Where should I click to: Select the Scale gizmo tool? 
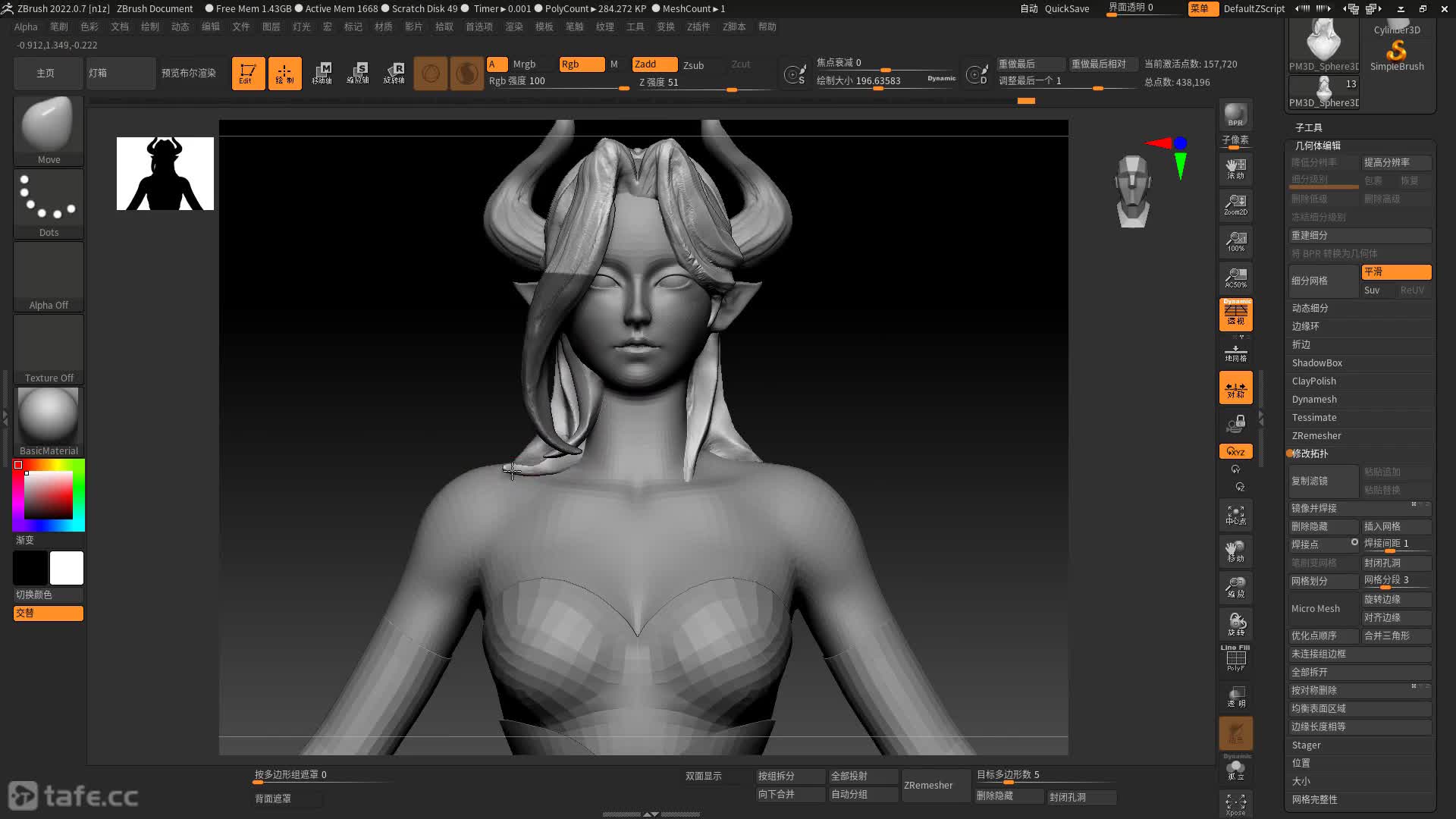coord(358,74)
